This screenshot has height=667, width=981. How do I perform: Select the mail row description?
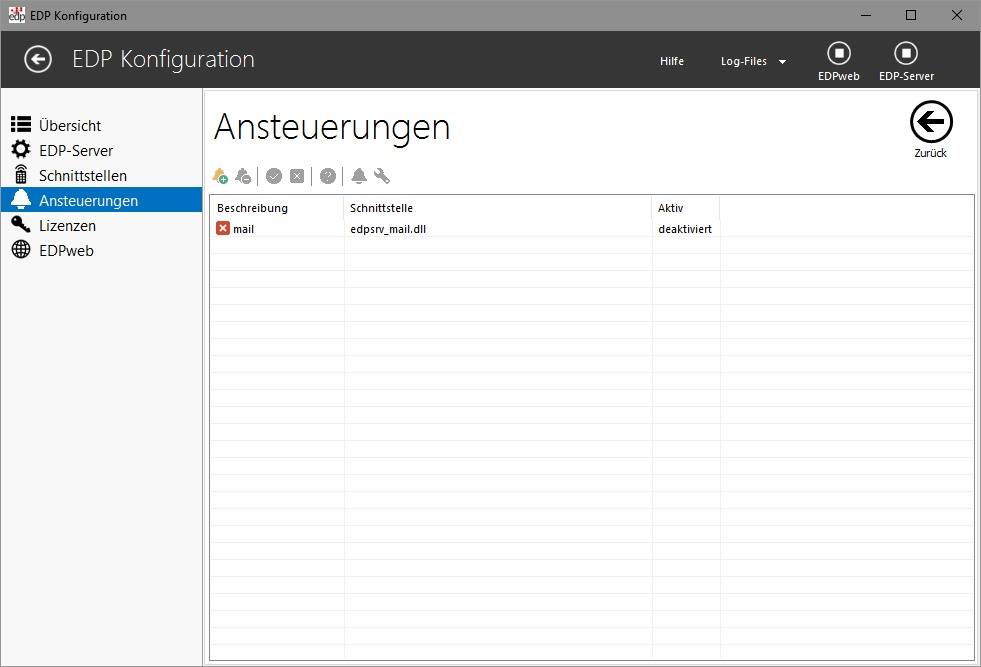[x=243, y=229]
